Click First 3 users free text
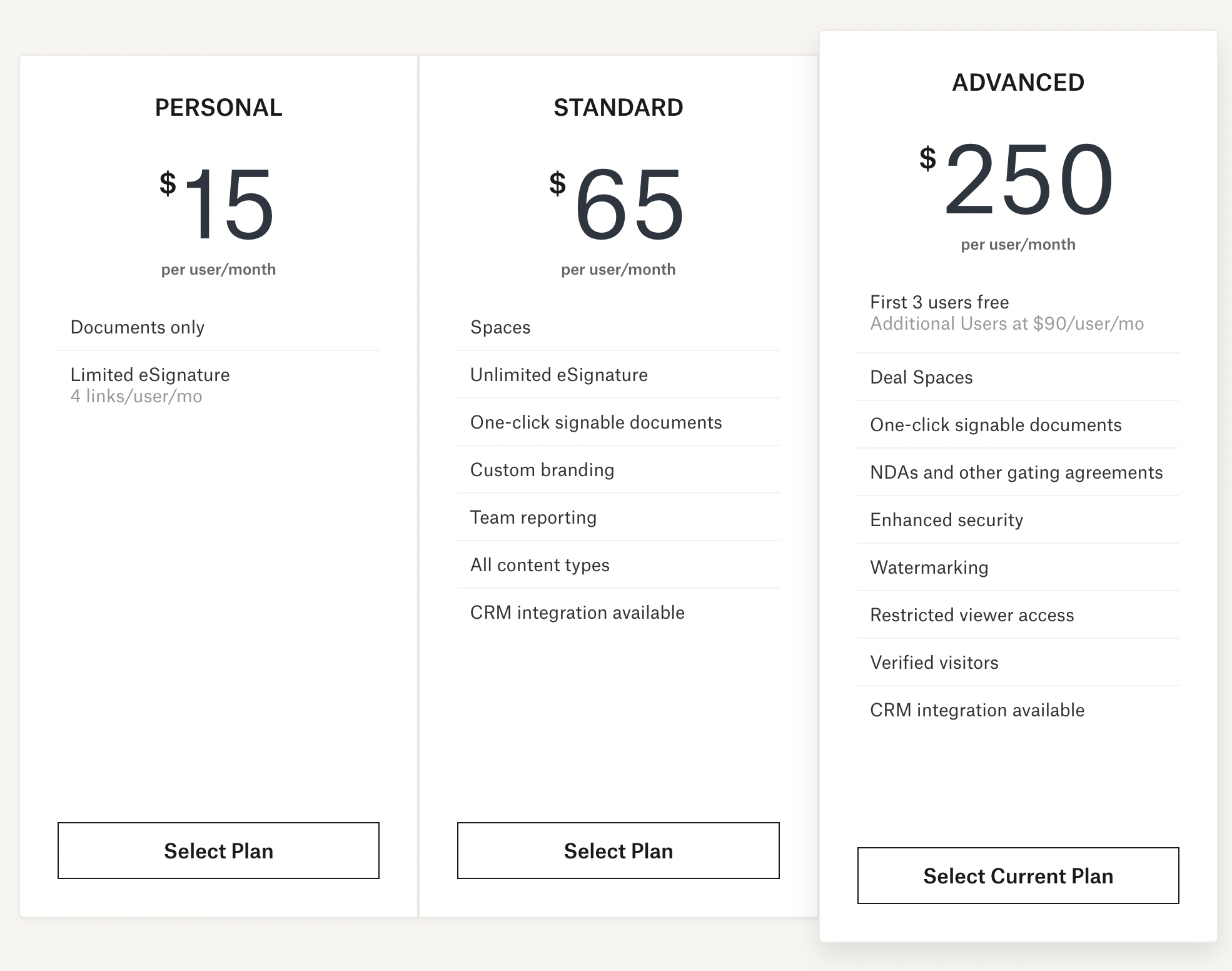 (x=939, y=302)
